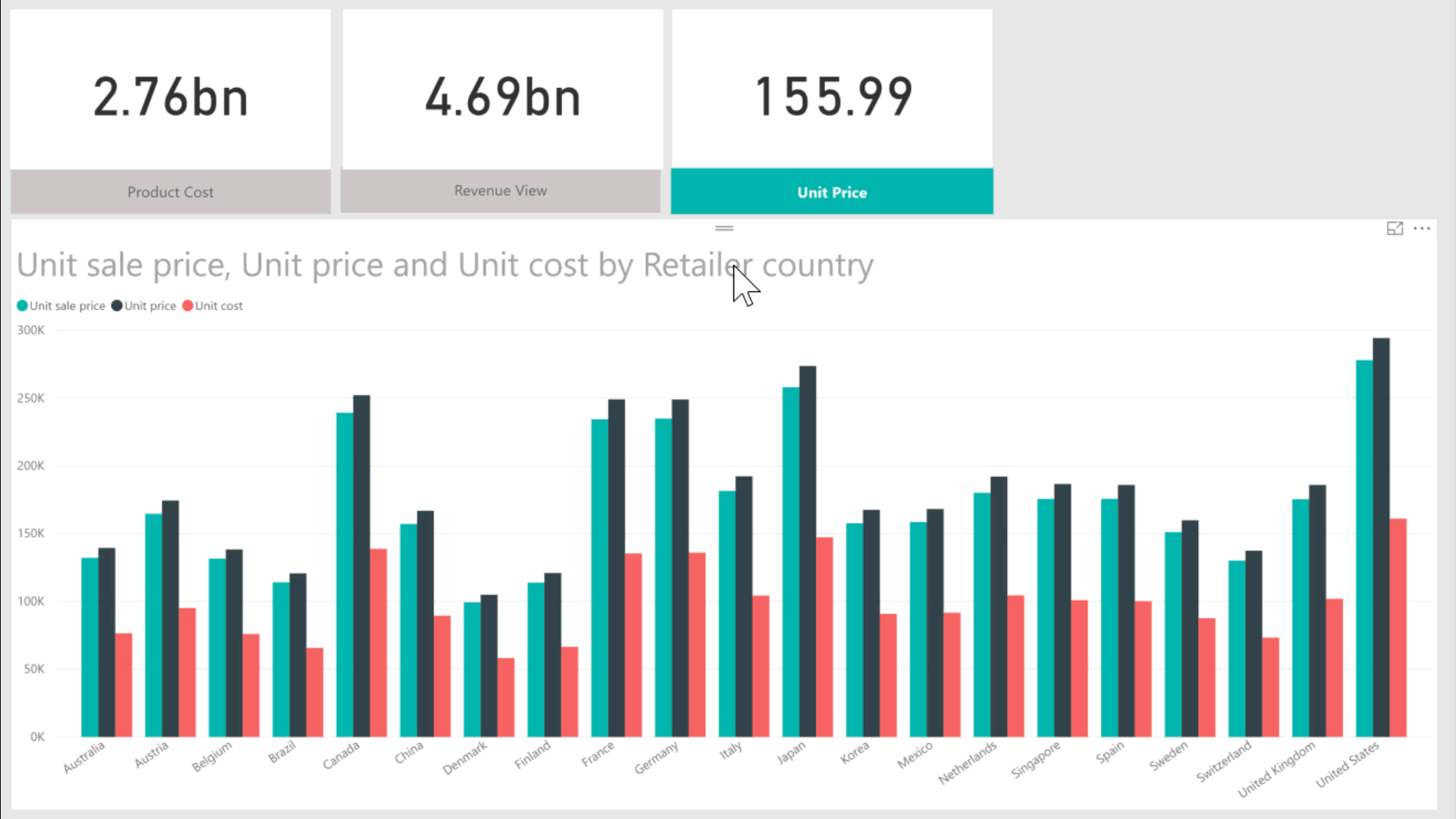
Task: Click the Italy axis label
Action: (731, 751)
